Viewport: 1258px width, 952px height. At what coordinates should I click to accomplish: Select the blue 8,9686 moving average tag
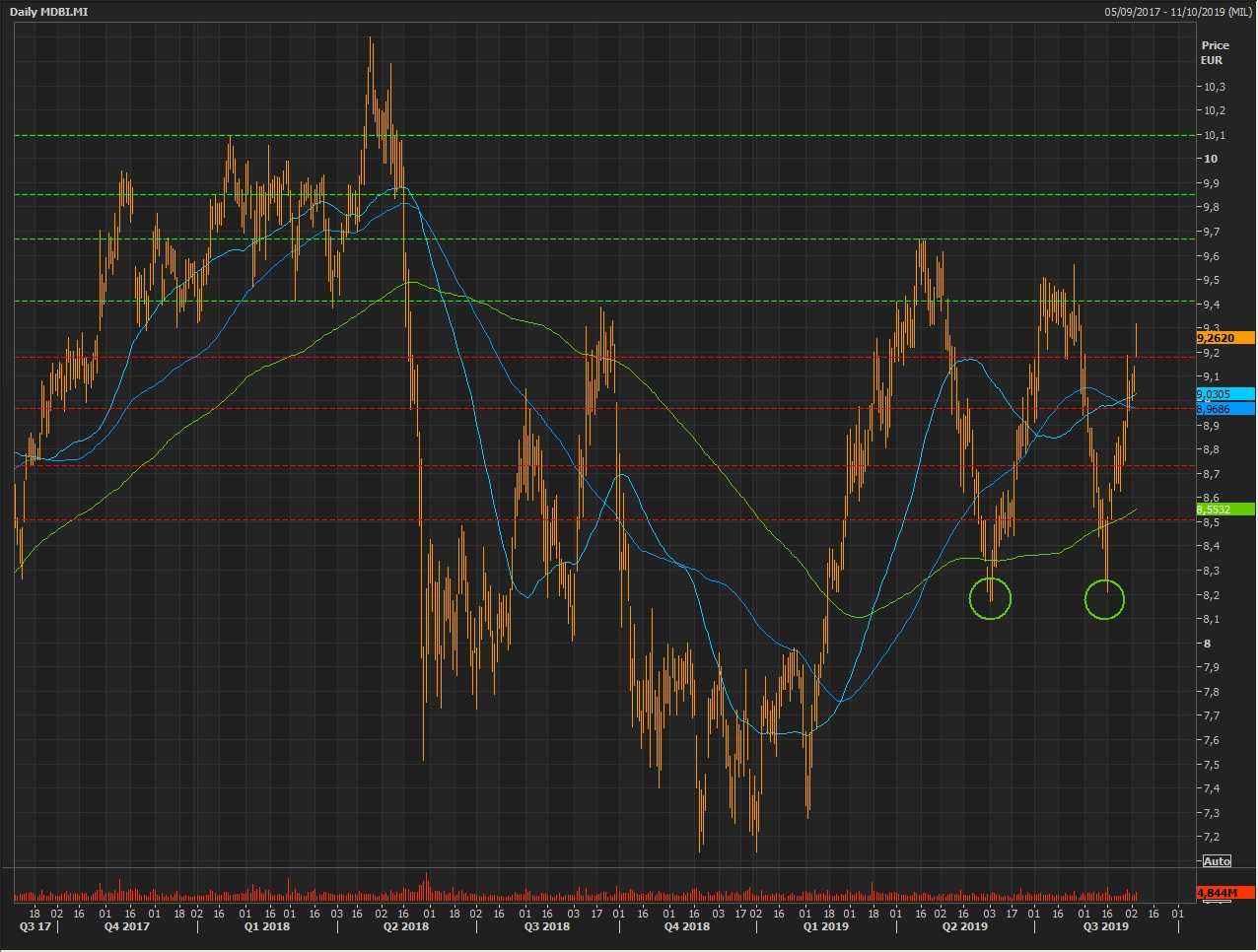tap(1224, 409)
